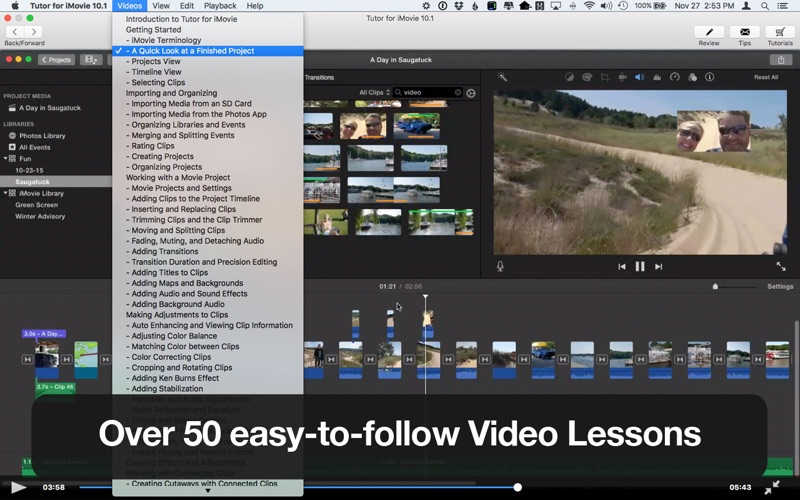Open the View menu
The height and width of the screenshot is (500, 800).
161,6
